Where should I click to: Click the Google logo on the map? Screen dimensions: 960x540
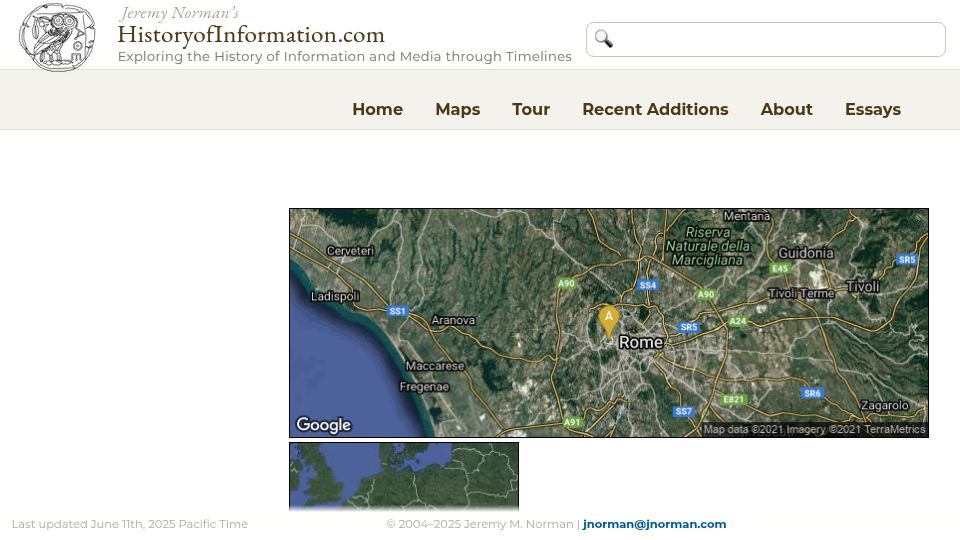(x=323, y=424)
